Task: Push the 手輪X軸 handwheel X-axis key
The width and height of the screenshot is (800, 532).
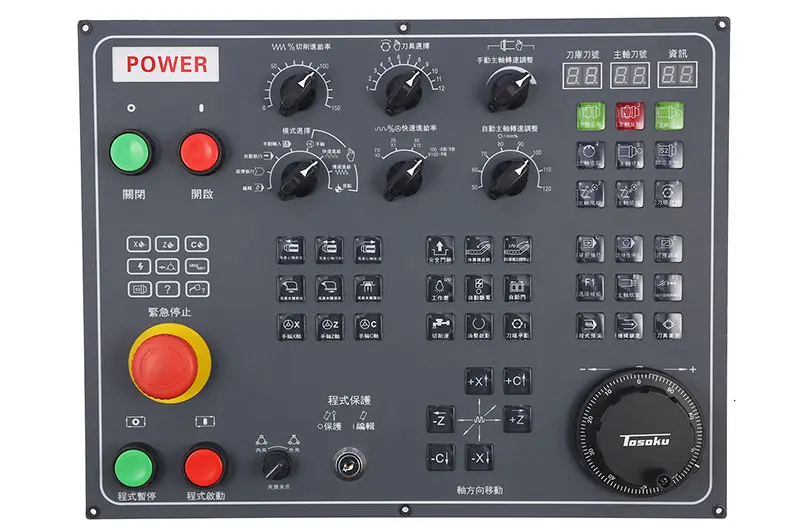Action: coord(291,326)
